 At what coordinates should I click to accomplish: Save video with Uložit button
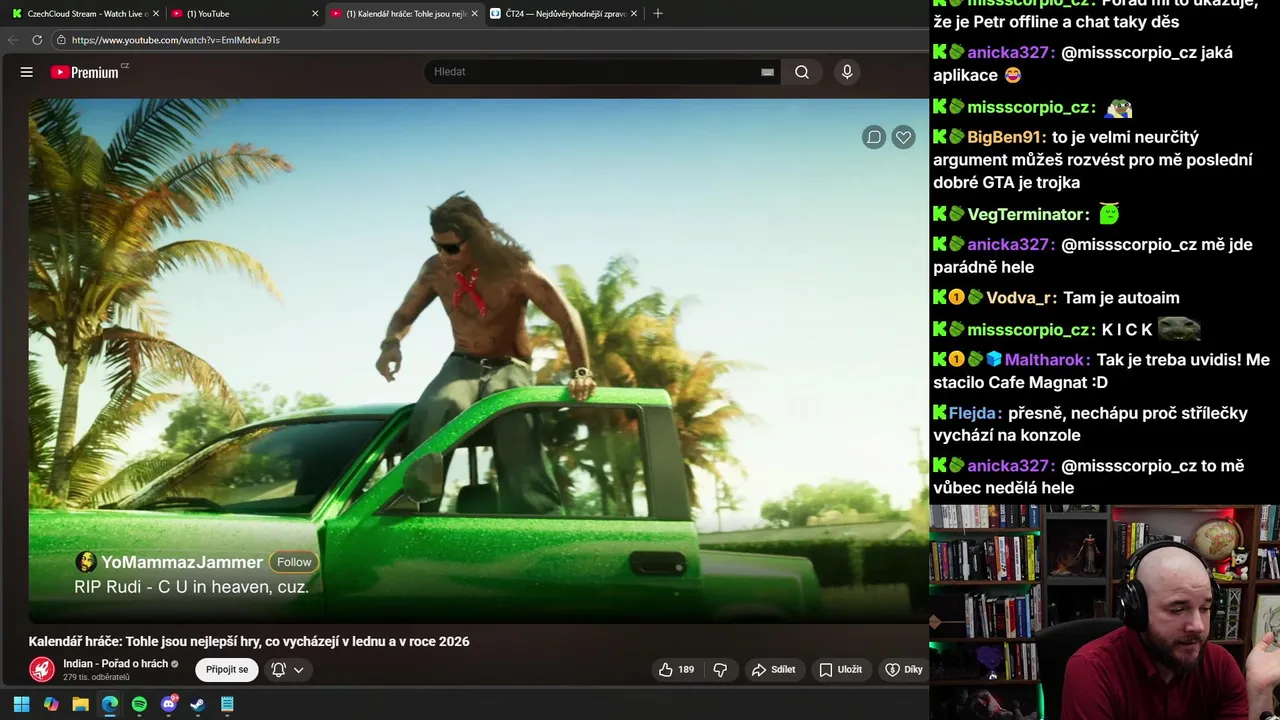coord(840,670)
